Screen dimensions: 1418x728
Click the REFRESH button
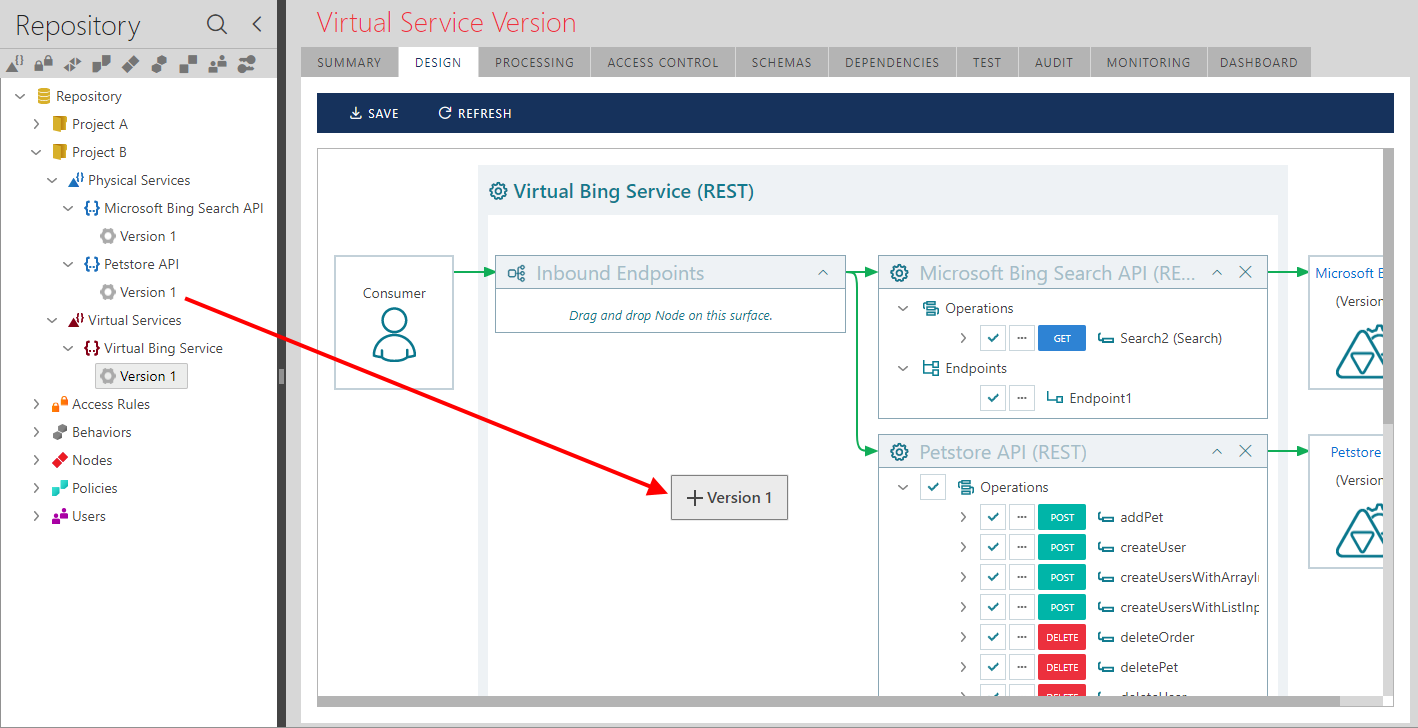click(x=475, y=113)
